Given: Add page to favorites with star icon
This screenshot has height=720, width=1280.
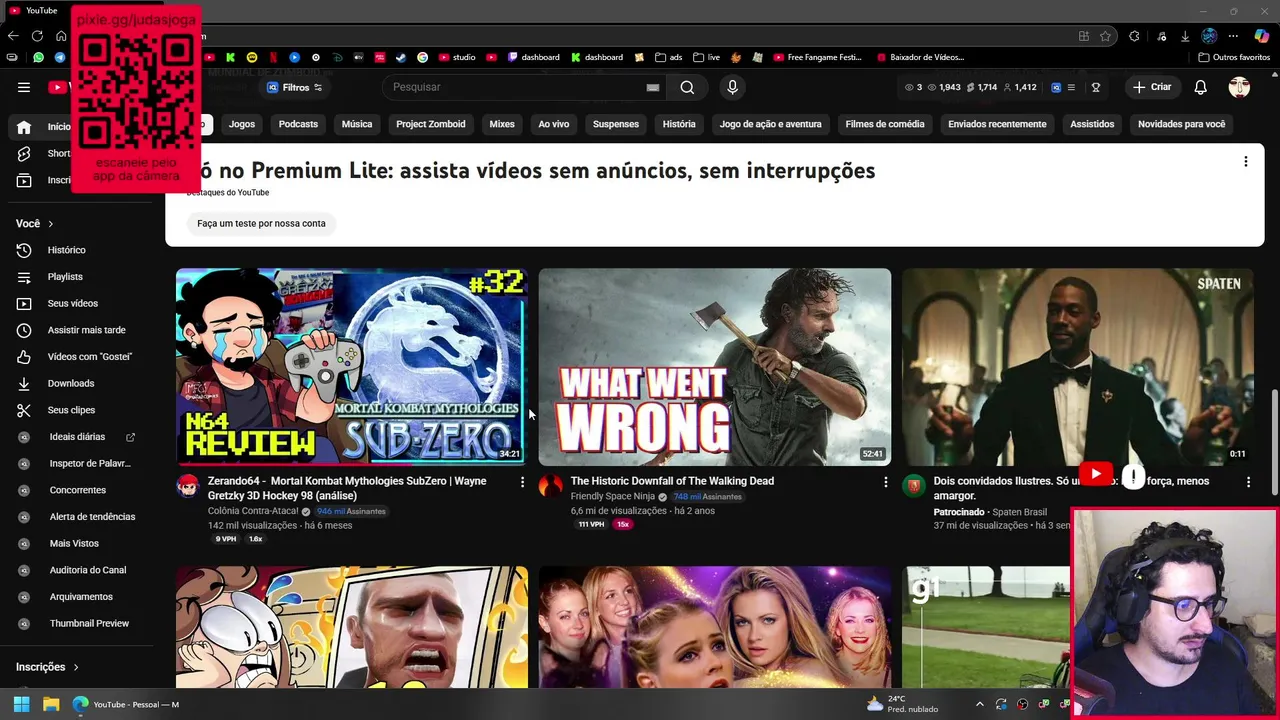Looking at the screenshot, I should [1105, 36].
